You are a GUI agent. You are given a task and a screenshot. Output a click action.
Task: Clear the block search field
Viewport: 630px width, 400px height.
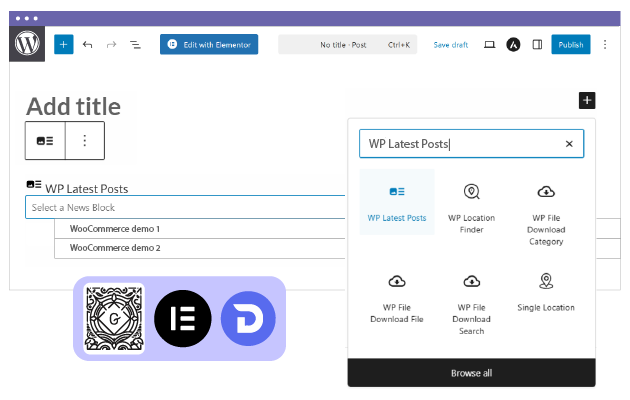click(569, 144)
